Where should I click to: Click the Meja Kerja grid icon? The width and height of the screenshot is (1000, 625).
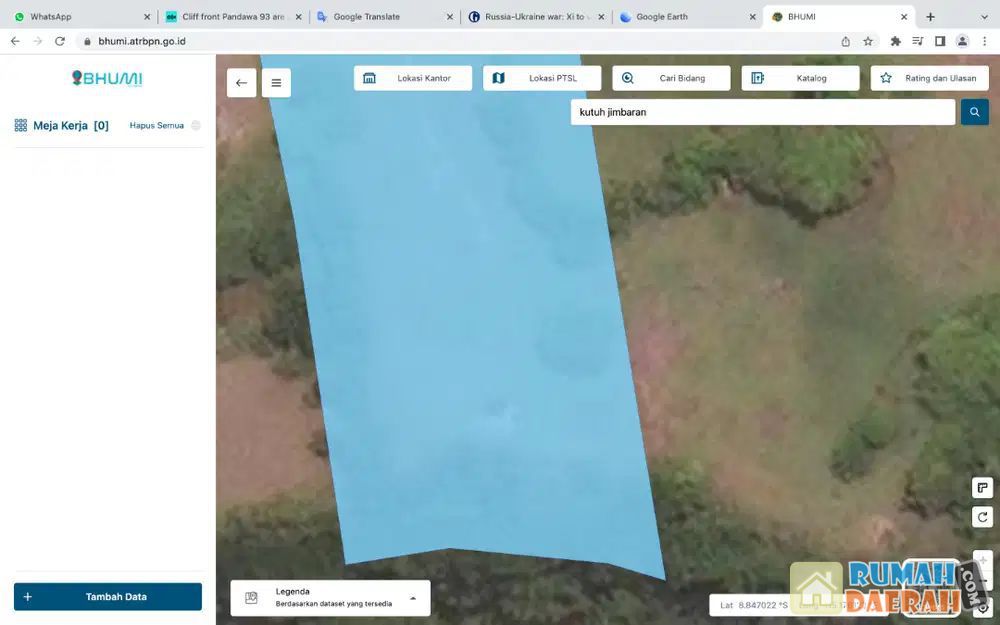click(20, 126)
